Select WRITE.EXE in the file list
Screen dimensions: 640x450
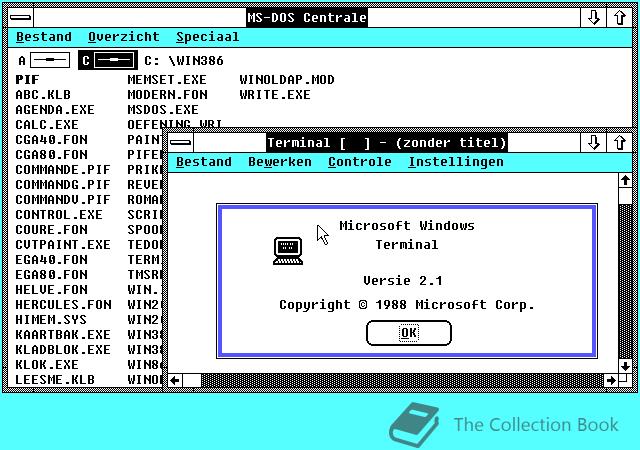coord(275,95)
